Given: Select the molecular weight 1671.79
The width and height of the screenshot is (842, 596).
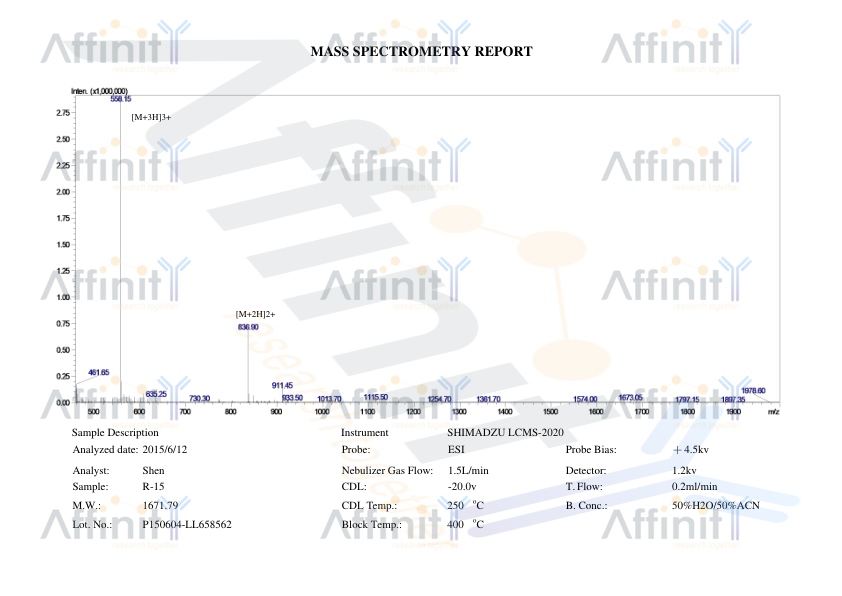Looking at the screenshot, I should (161, 506).
